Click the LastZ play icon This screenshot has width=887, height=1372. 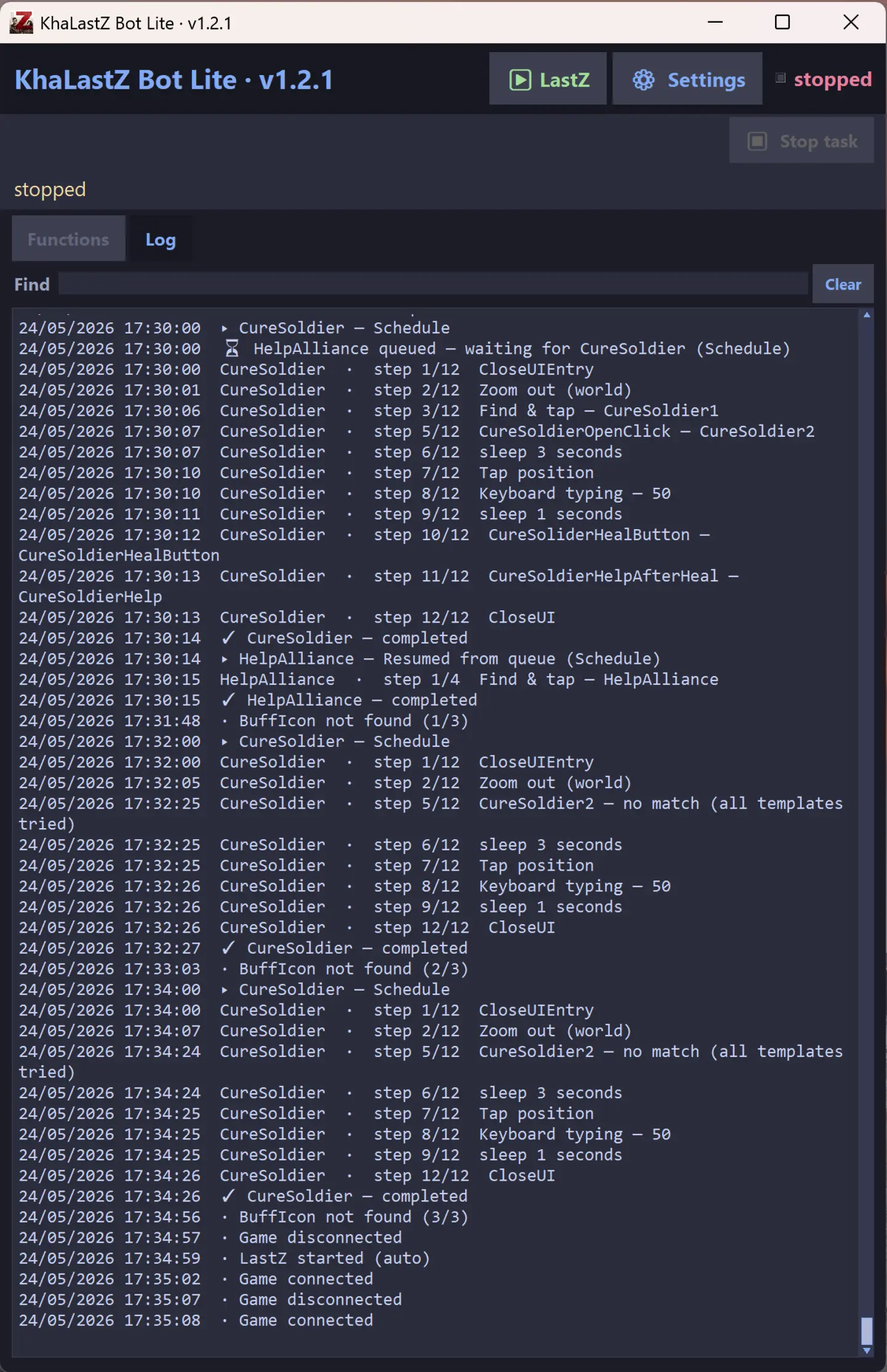(x=520, y=80)
